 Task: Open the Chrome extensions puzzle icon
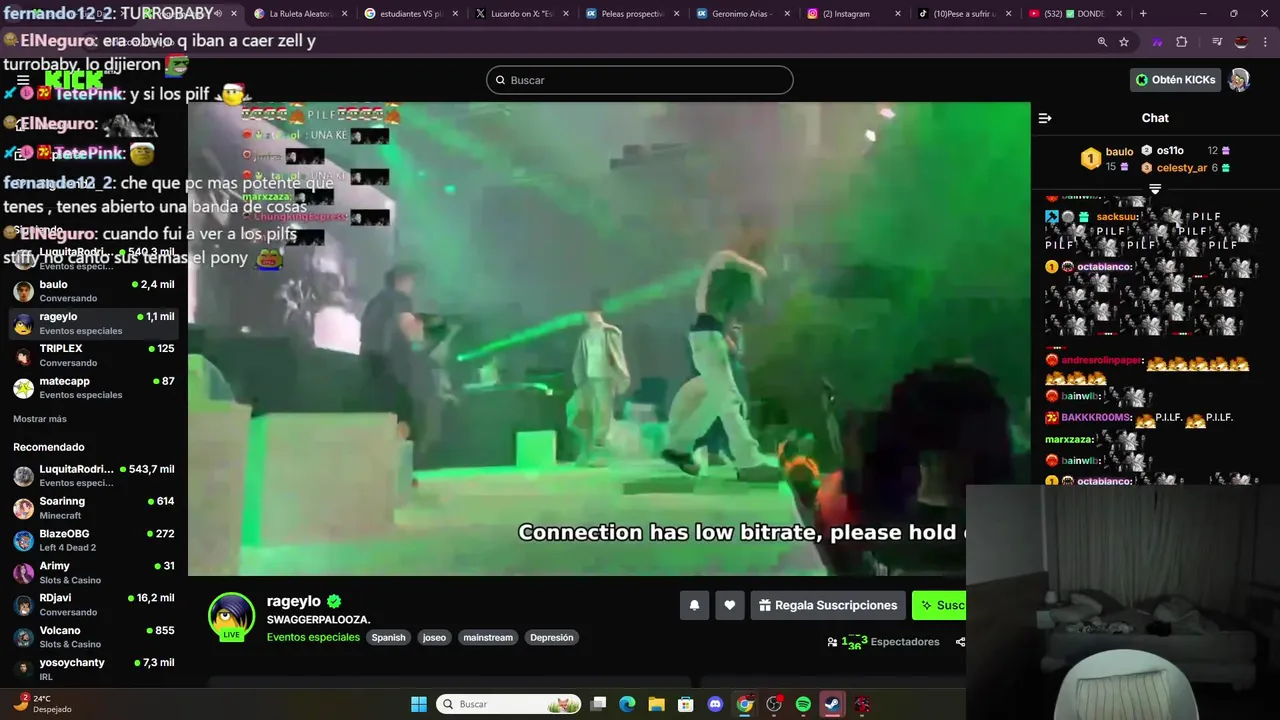click(1182, 42)
